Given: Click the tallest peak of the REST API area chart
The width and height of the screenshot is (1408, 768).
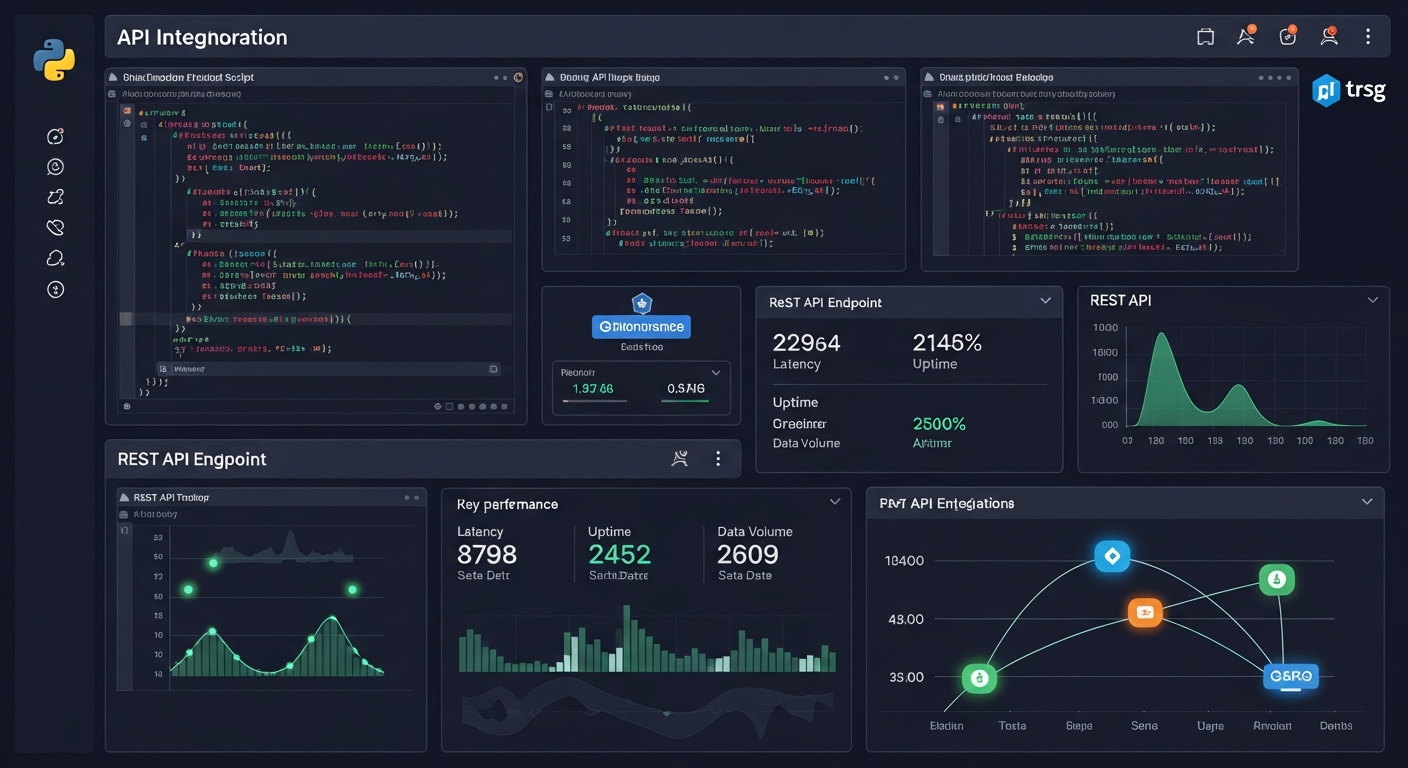Looking at the screenshot, I should [1161, 336].
